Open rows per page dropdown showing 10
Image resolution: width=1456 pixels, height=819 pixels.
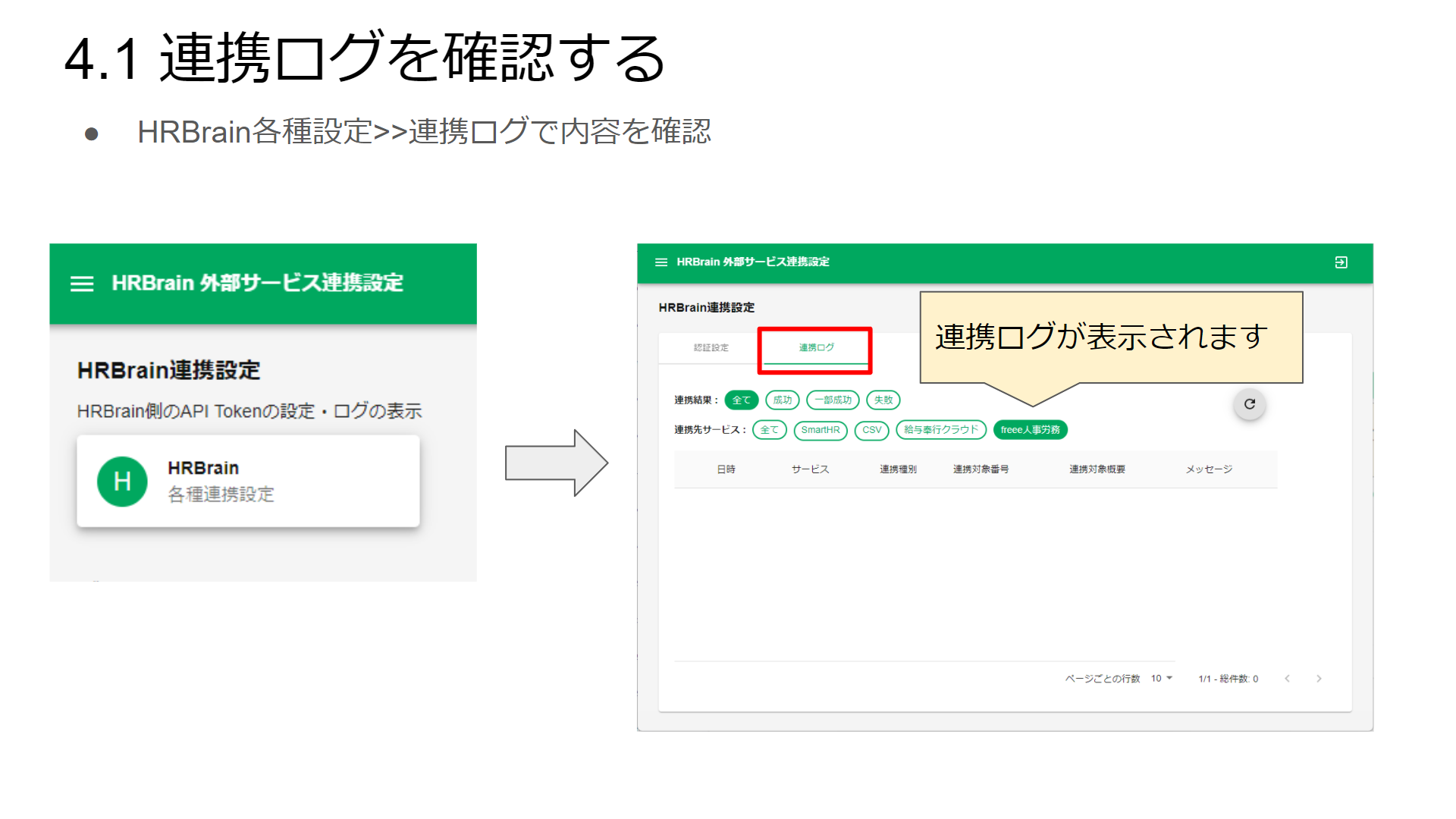click(1162, 679)
